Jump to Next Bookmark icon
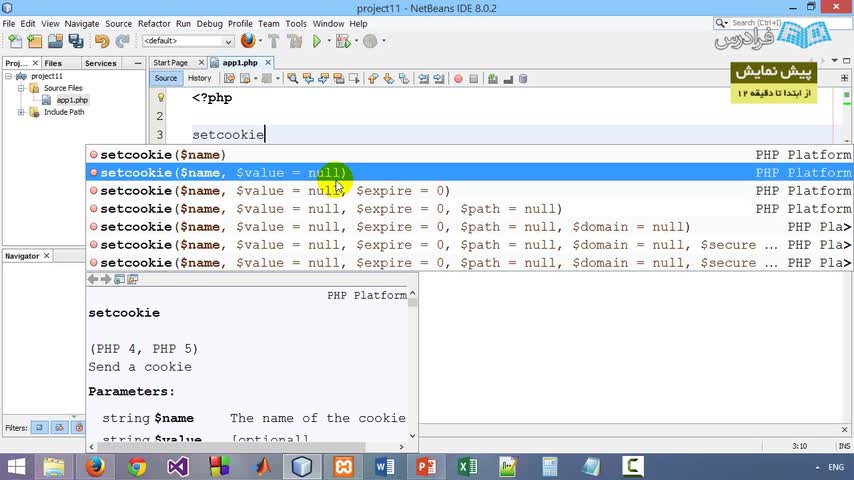 (388, 79)
